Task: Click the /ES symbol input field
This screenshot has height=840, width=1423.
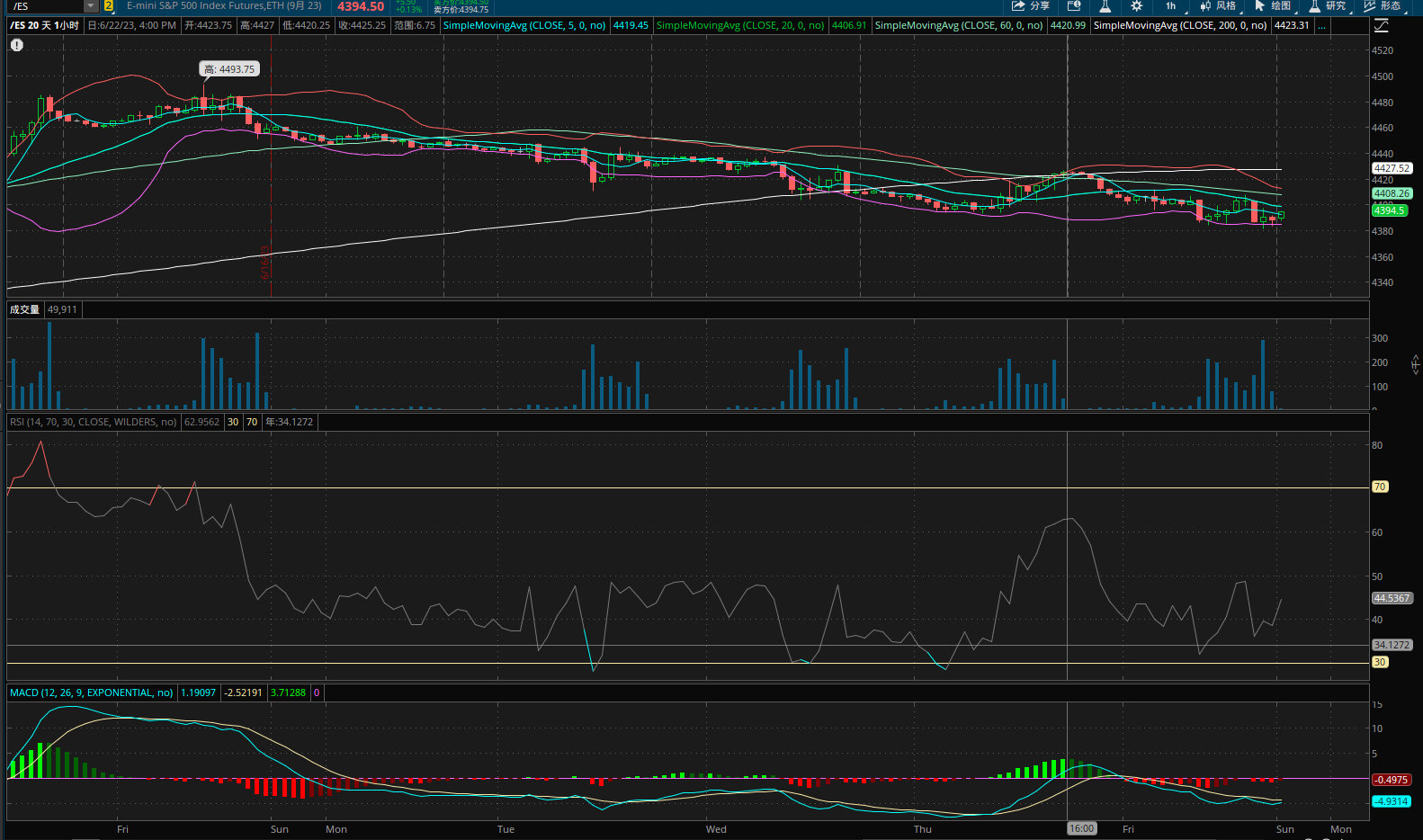Action: [x=45, y=6]
